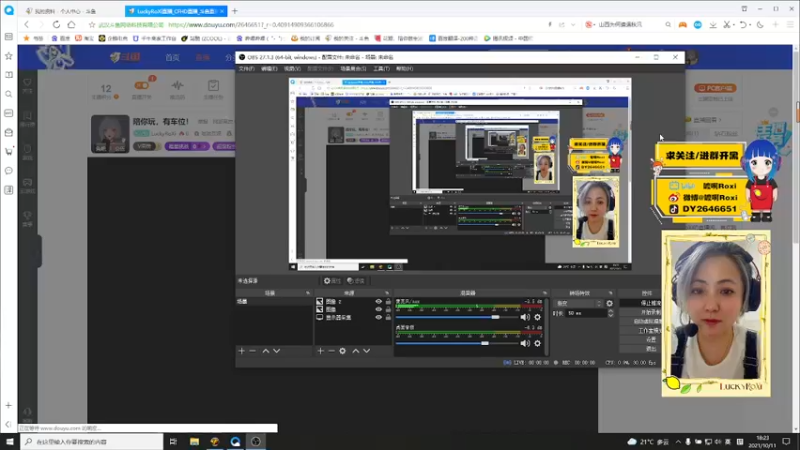Bookmark page with star in address bar

(92, 24)
